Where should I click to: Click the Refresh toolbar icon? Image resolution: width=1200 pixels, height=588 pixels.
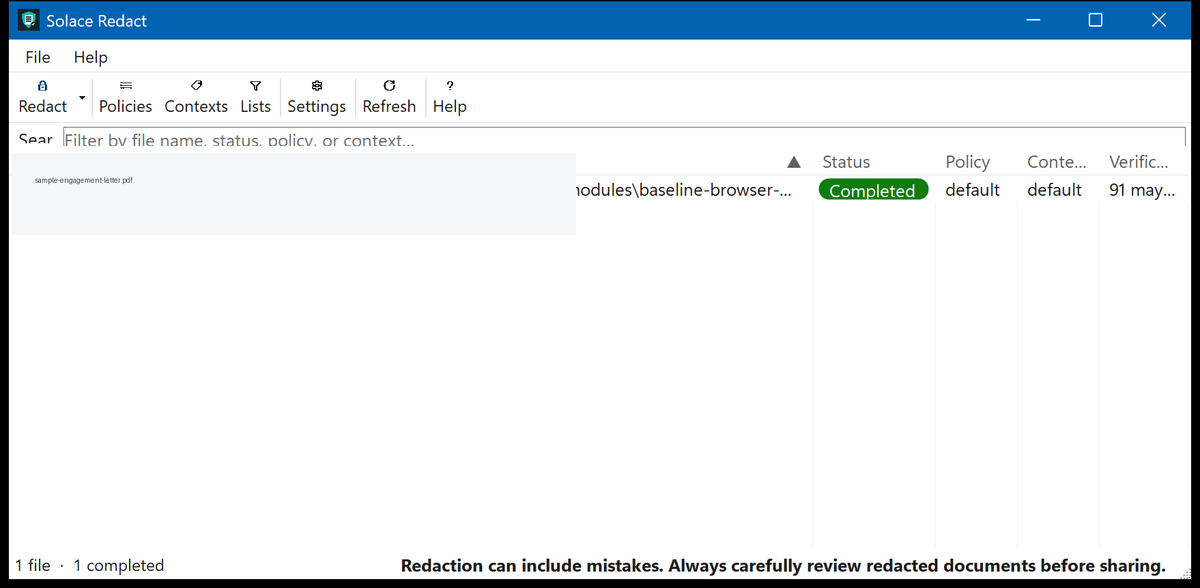pyautogui.click(x=389, y=87)
